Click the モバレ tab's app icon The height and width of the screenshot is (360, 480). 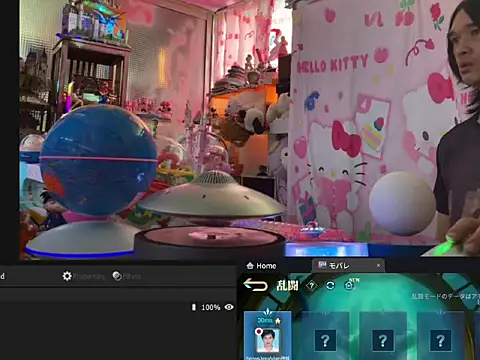[x=322, y=265]
